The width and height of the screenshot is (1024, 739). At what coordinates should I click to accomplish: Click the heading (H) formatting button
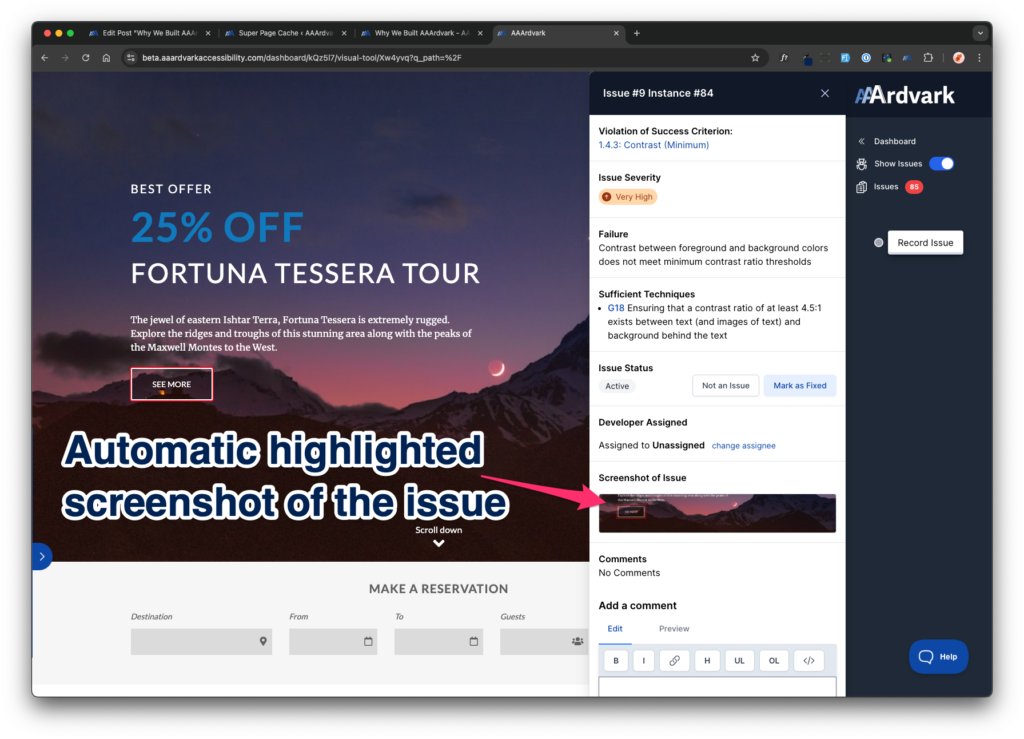(706, 660)
